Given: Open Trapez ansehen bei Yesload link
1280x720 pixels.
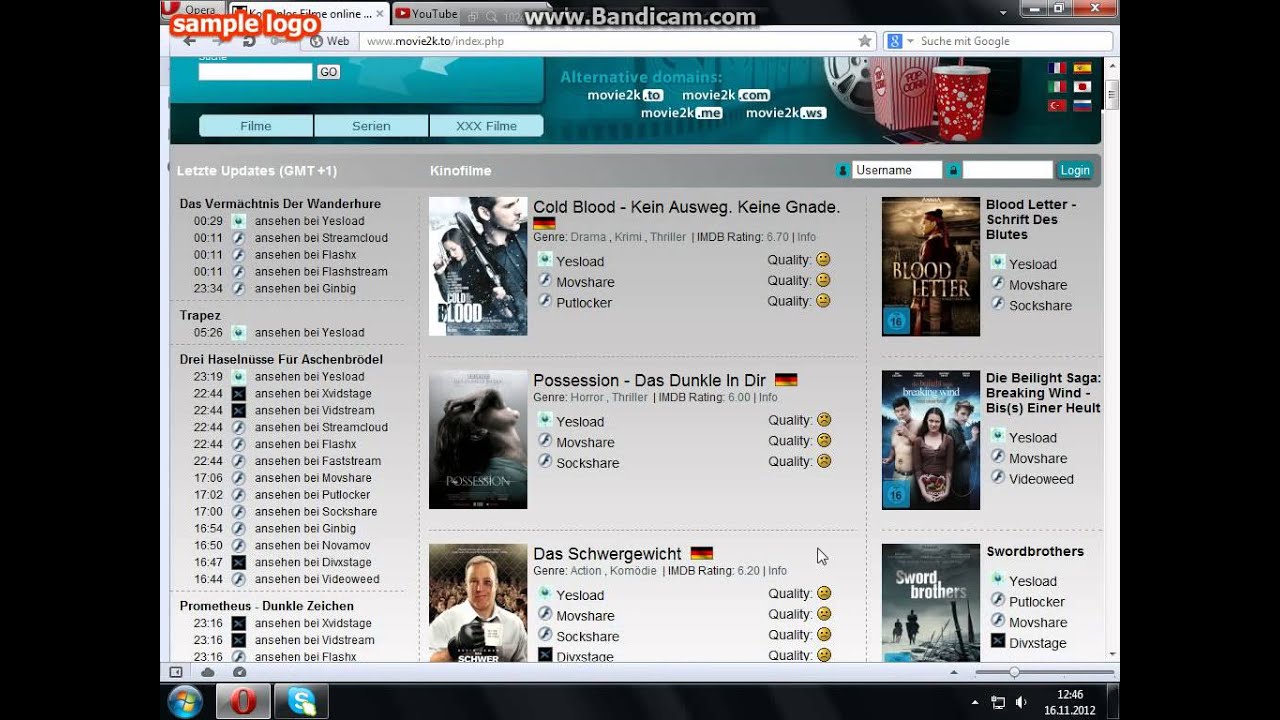Looking at the screenshot, I should 309,333.
